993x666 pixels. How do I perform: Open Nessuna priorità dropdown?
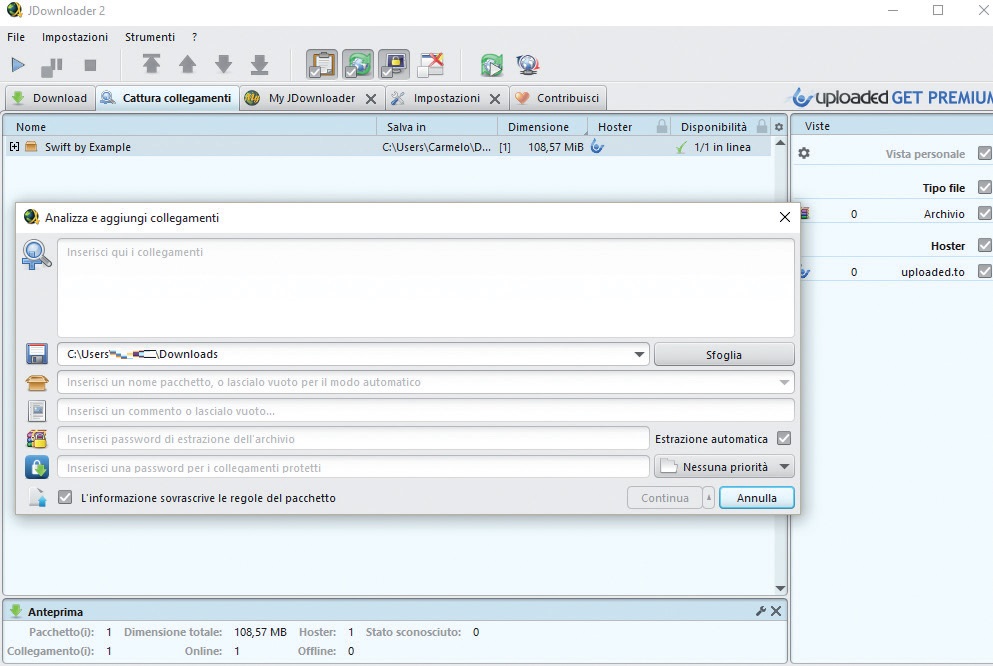[724, 467]
